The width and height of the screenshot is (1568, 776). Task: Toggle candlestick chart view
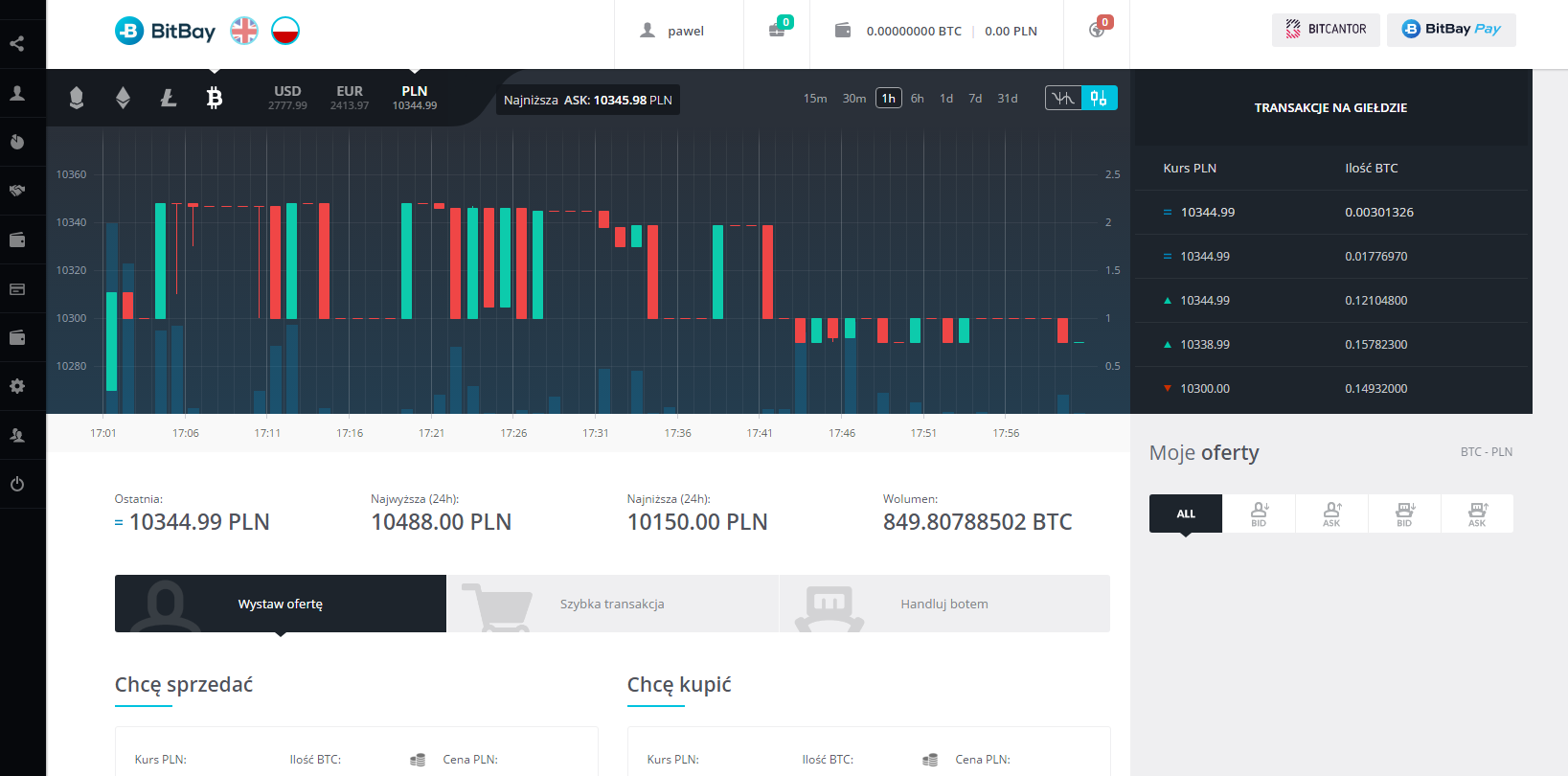[x=1099, y=98]
